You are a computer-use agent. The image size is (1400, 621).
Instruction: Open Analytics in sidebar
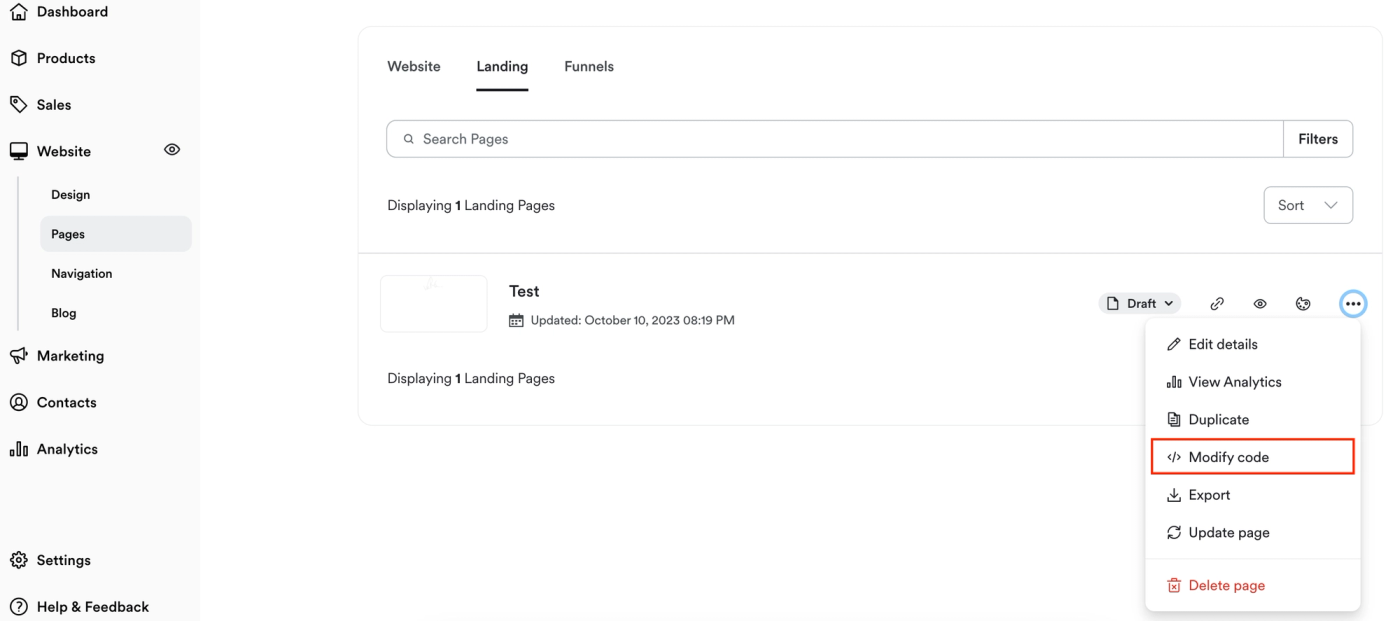(x=67, y=449)
